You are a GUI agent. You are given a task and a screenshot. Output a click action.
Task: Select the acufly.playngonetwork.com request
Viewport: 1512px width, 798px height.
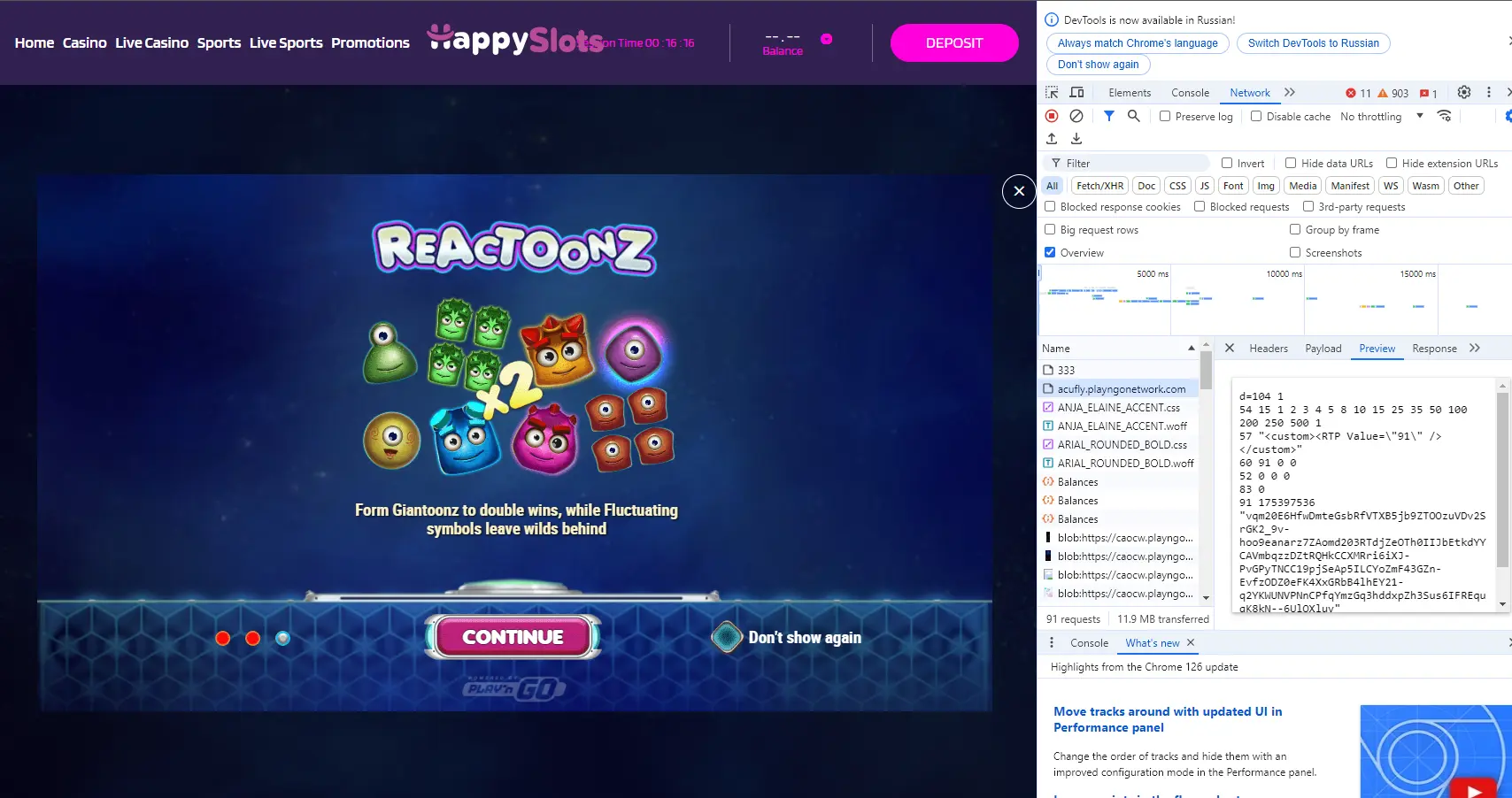[x=1119, y=388]
